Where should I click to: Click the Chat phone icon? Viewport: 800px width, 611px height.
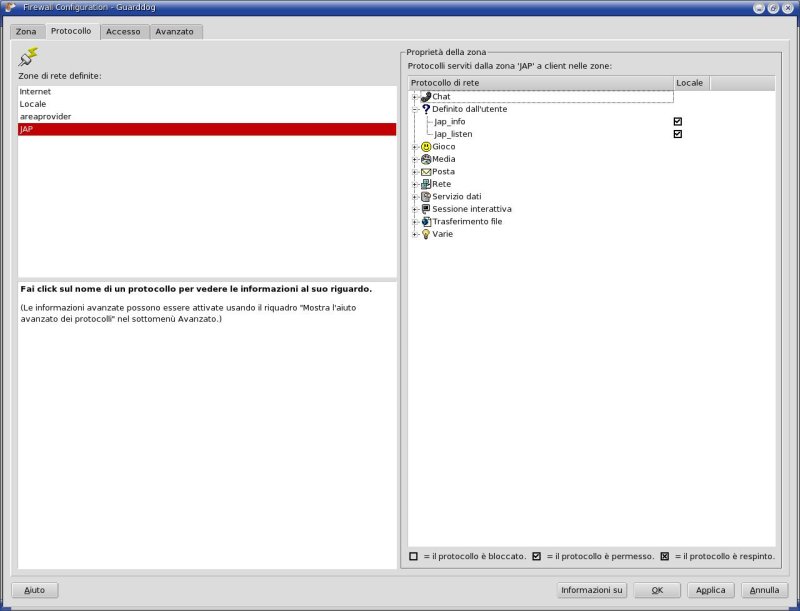tap(426, 97)
